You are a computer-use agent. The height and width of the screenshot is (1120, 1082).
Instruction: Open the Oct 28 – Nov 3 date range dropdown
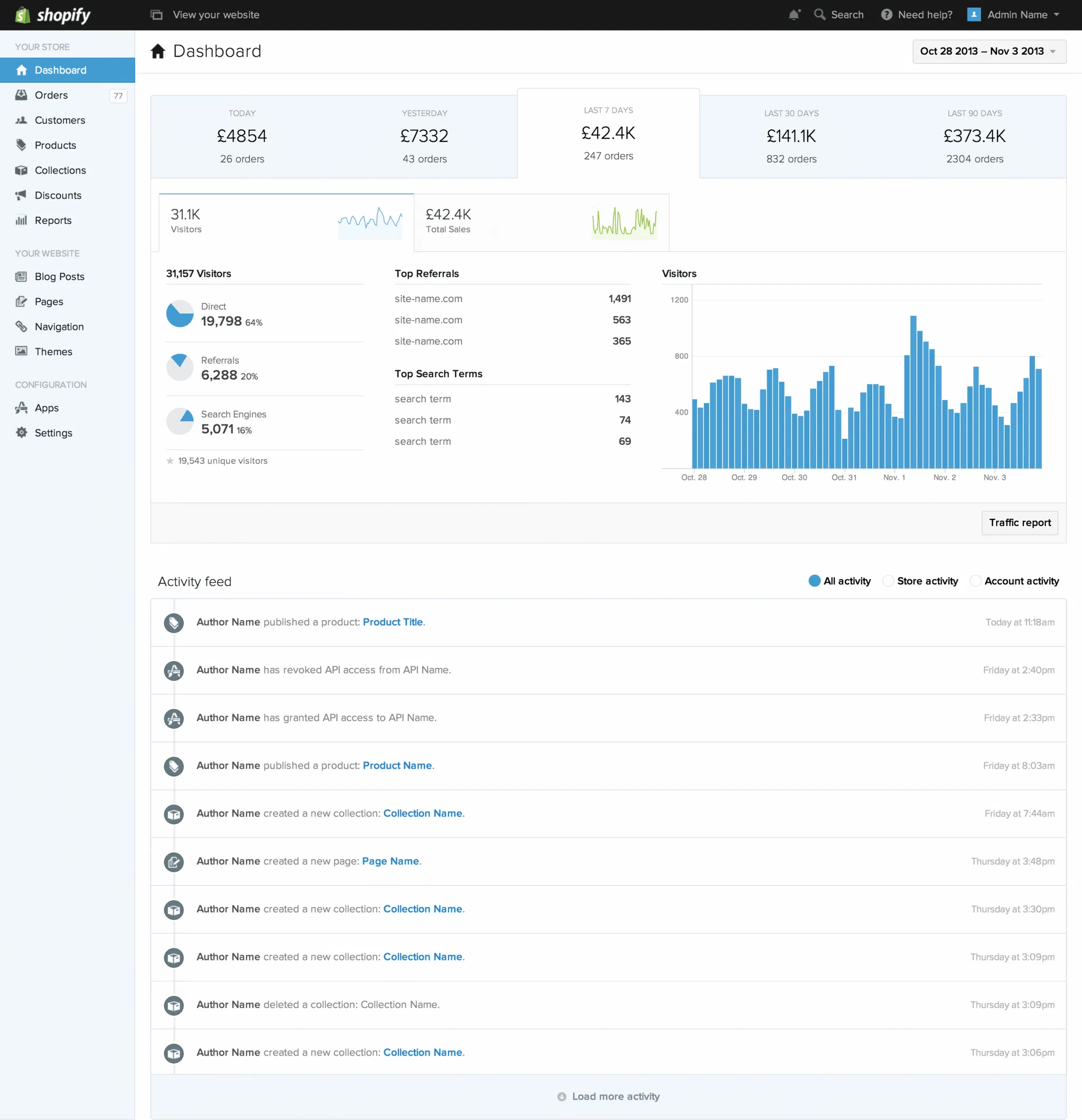(x=989, y=51)
